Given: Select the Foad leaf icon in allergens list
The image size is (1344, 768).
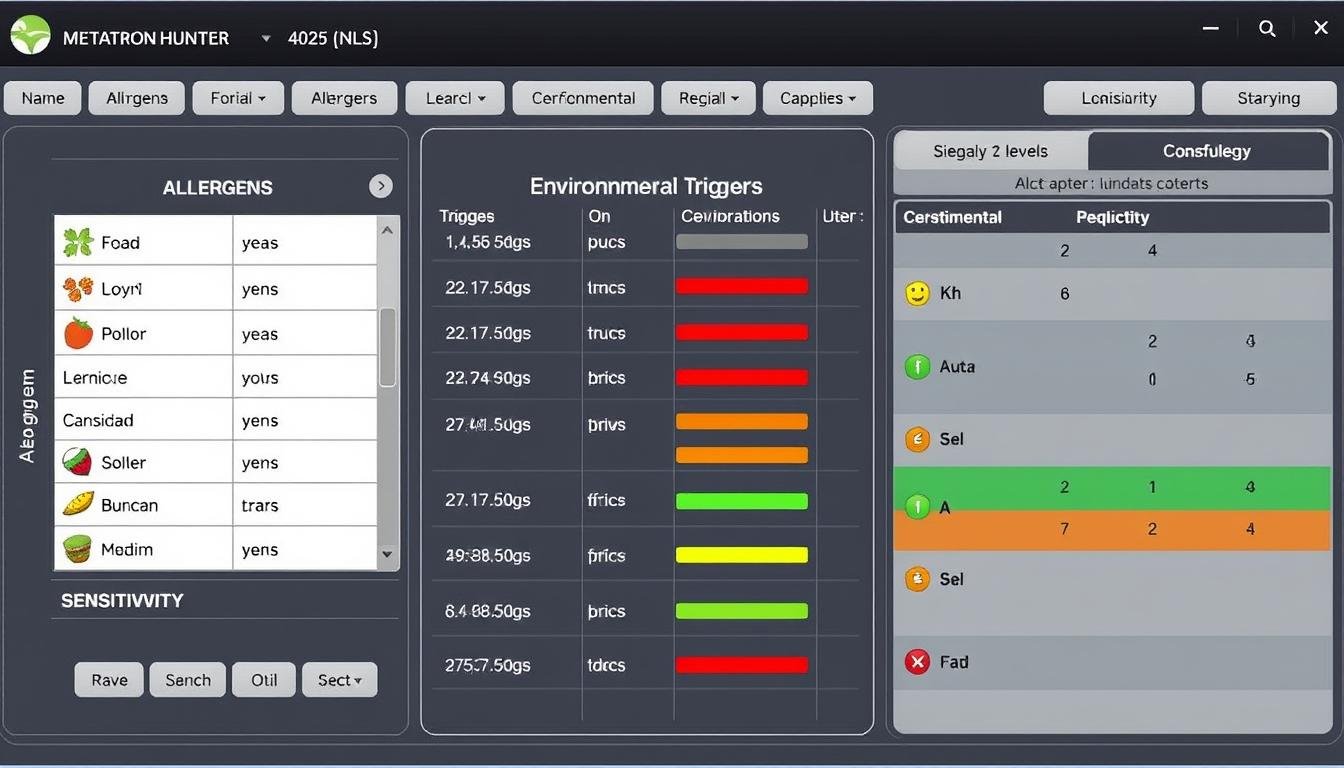Looking at the screenshot, I should tap(78, 242).
